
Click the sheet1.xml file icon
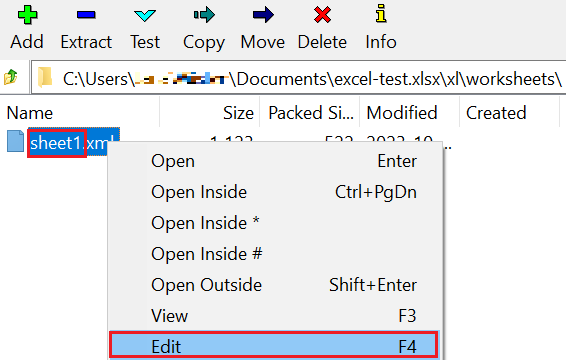click(x=16, y=141)
